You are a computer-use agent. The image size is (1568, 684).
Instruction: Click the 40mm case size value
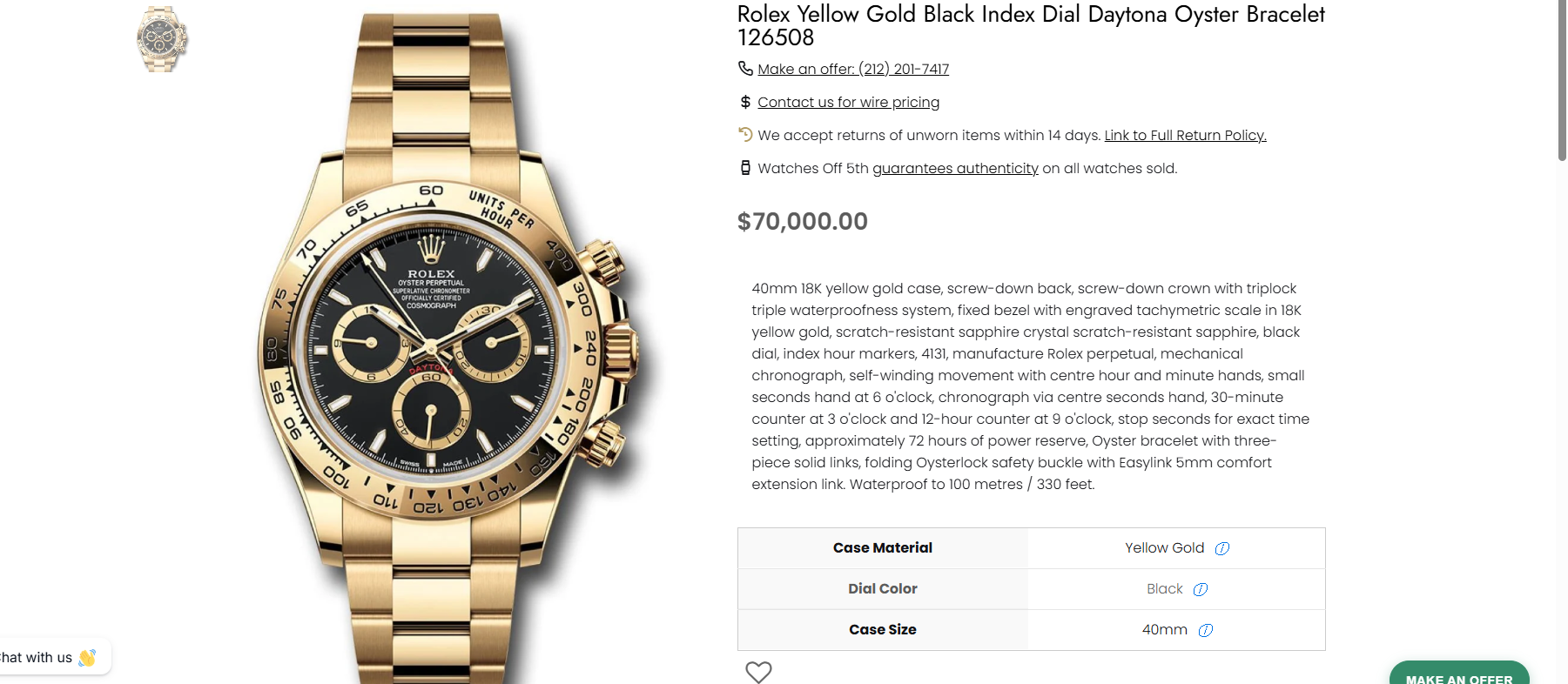click(1164, 630)
